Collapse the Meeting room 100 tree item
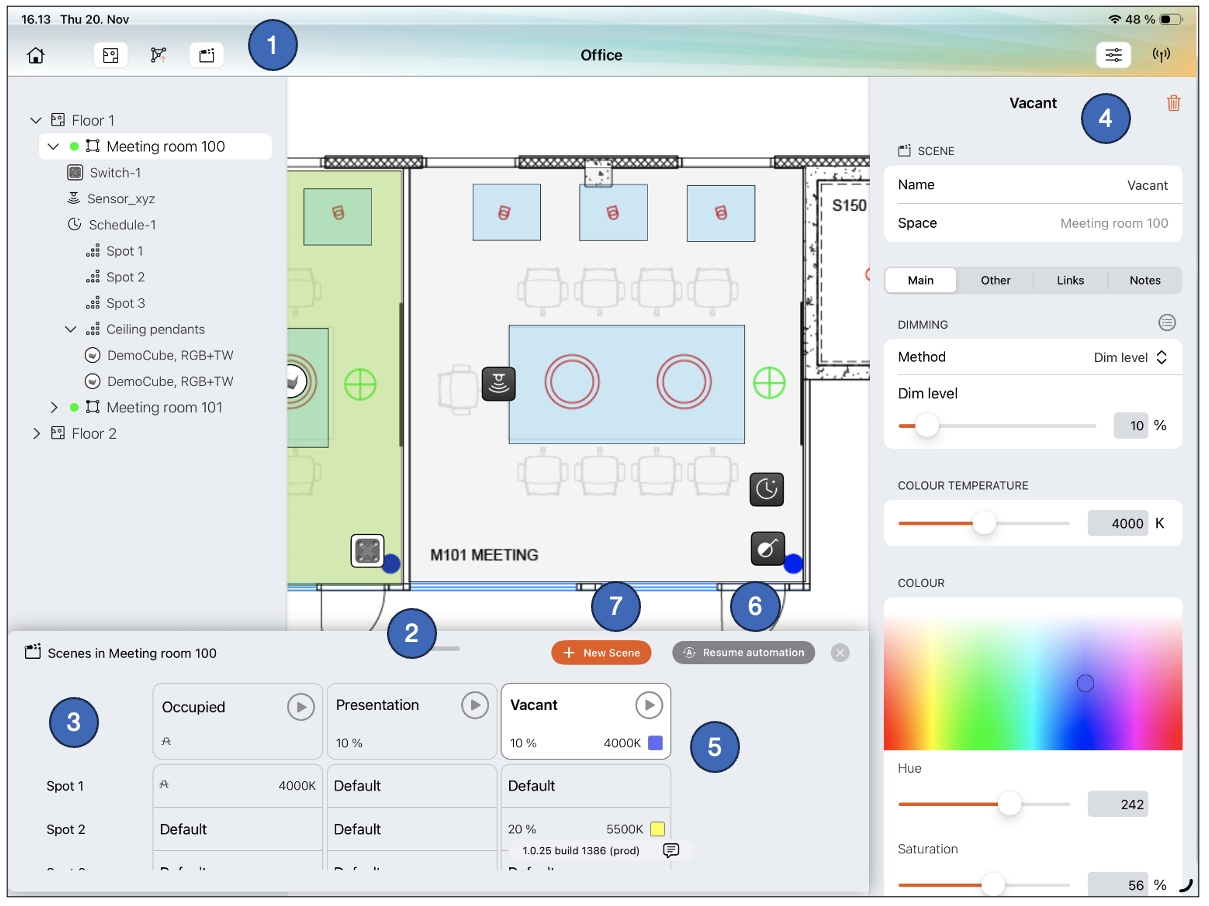This screenshot has height=906, width=1209. 53,146
